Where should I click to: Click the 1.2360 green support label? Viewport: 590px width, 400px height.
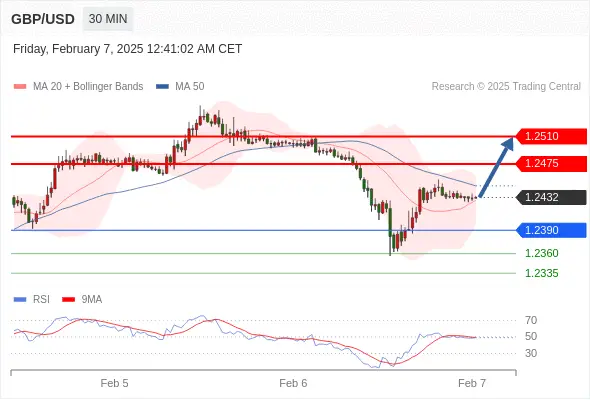pyautogui.click(x=541, y=253)
